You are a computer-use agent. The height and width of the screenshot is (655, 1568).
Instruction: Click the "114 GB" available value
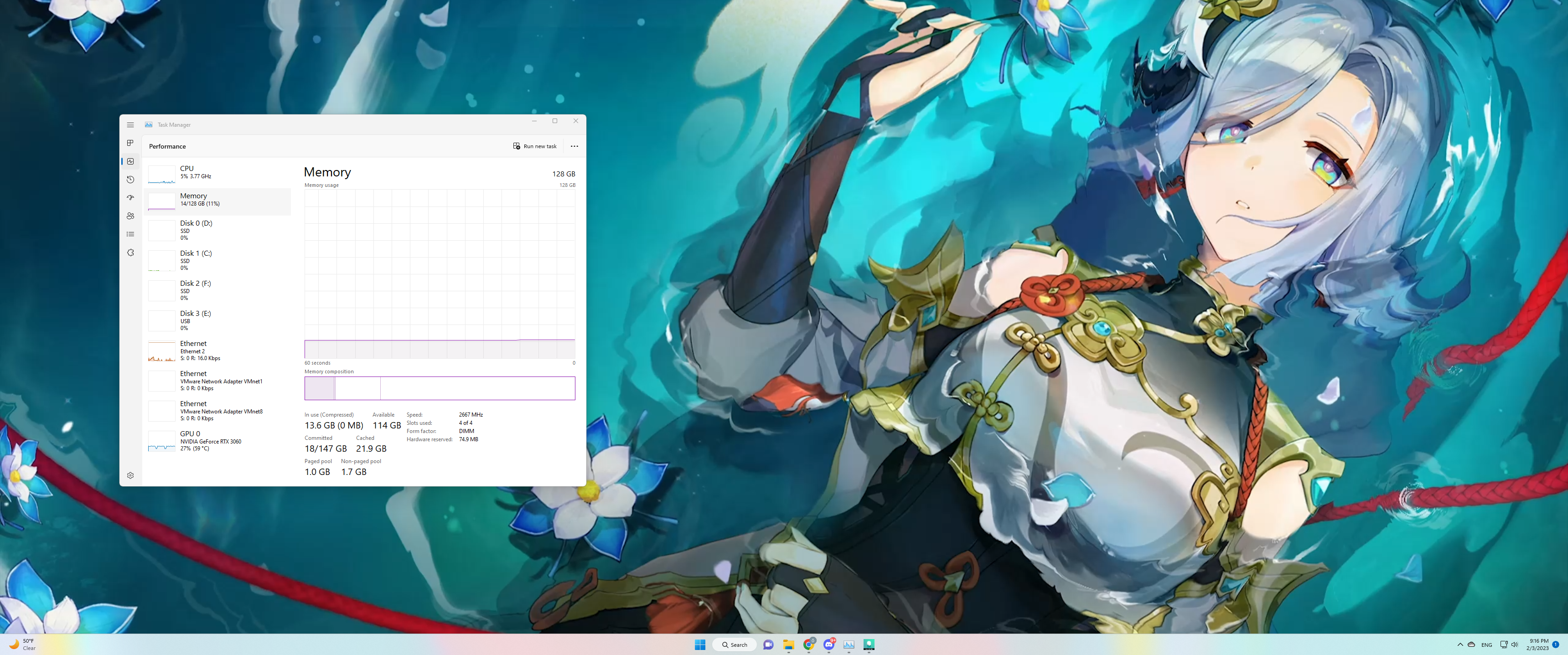(x=387, y=426)
